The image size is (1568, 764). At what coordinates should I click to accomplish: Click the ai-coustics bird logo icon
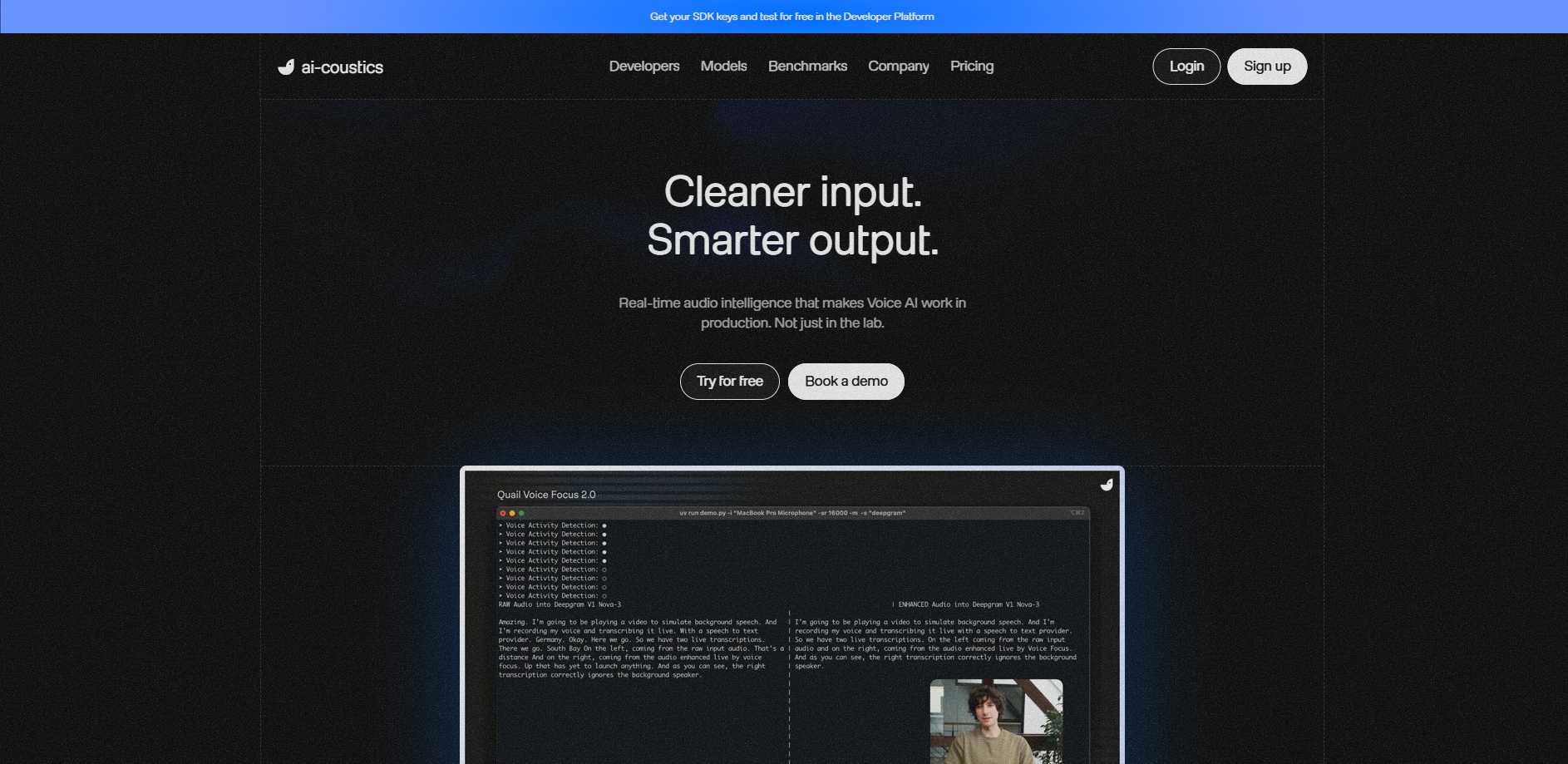[x=286, y=67]
